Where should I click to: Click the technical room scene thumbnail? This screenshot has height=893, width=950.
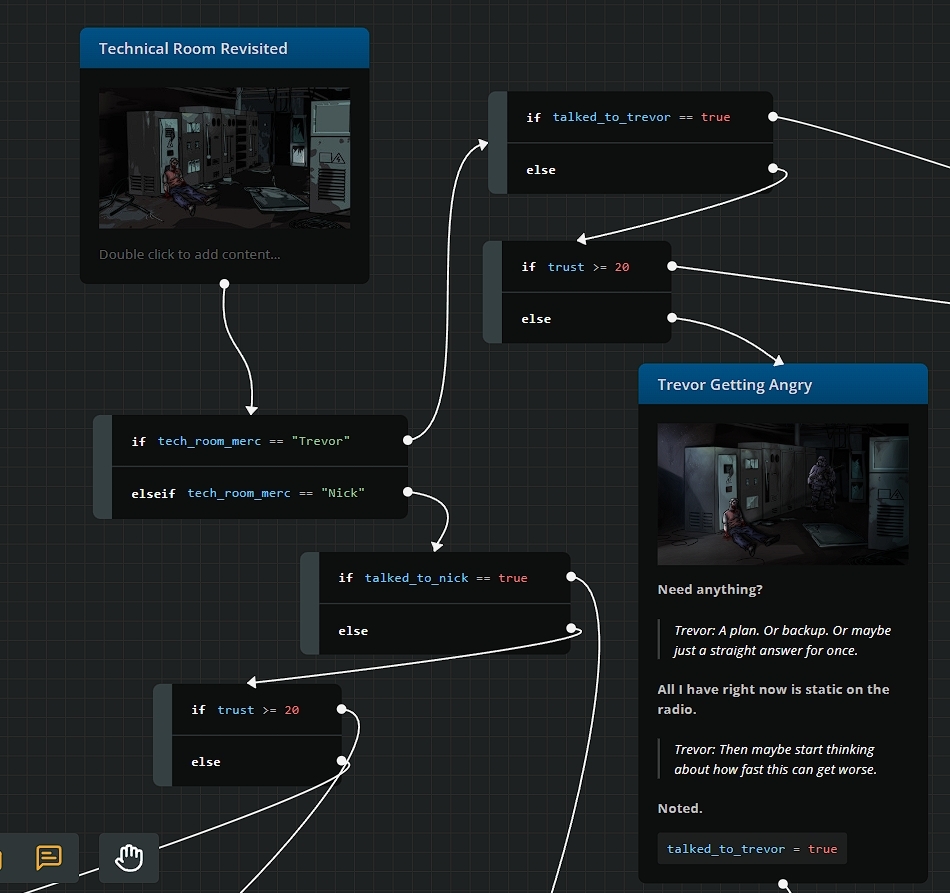224,158
